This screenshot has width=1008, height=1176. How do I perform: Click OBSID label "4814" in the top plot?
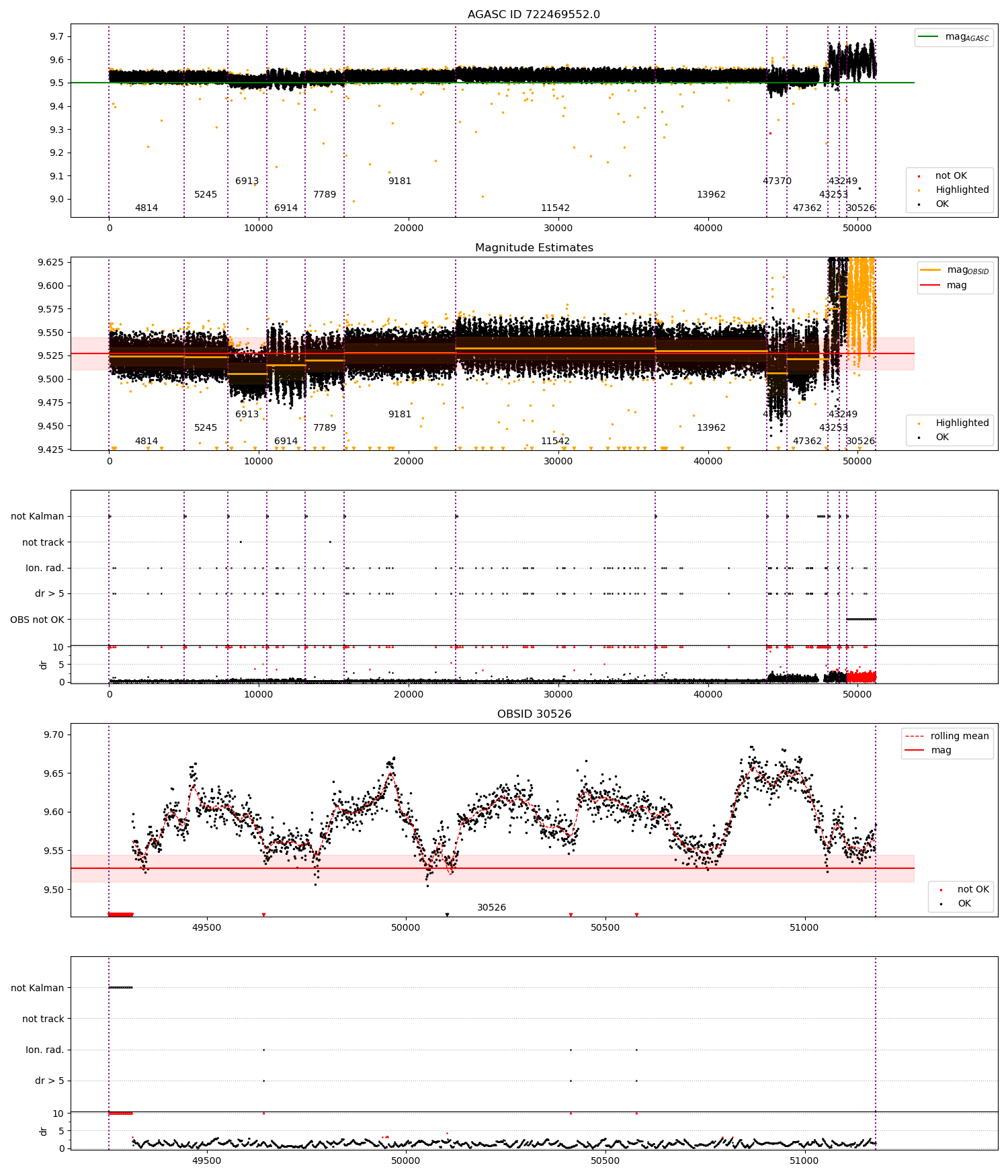146,208
